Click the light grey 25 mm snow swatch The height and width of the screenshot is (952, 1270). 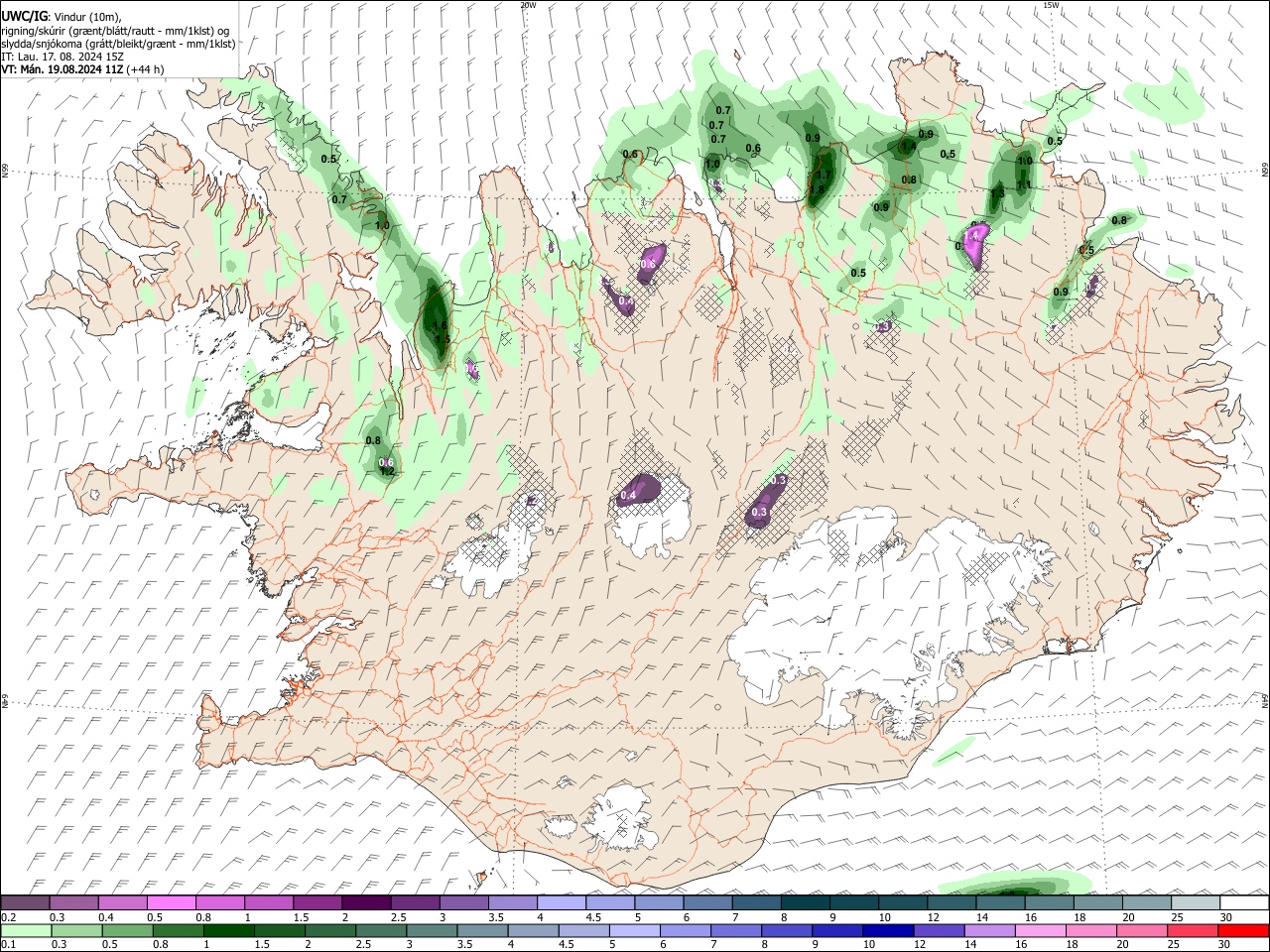tap(1196, 903)
